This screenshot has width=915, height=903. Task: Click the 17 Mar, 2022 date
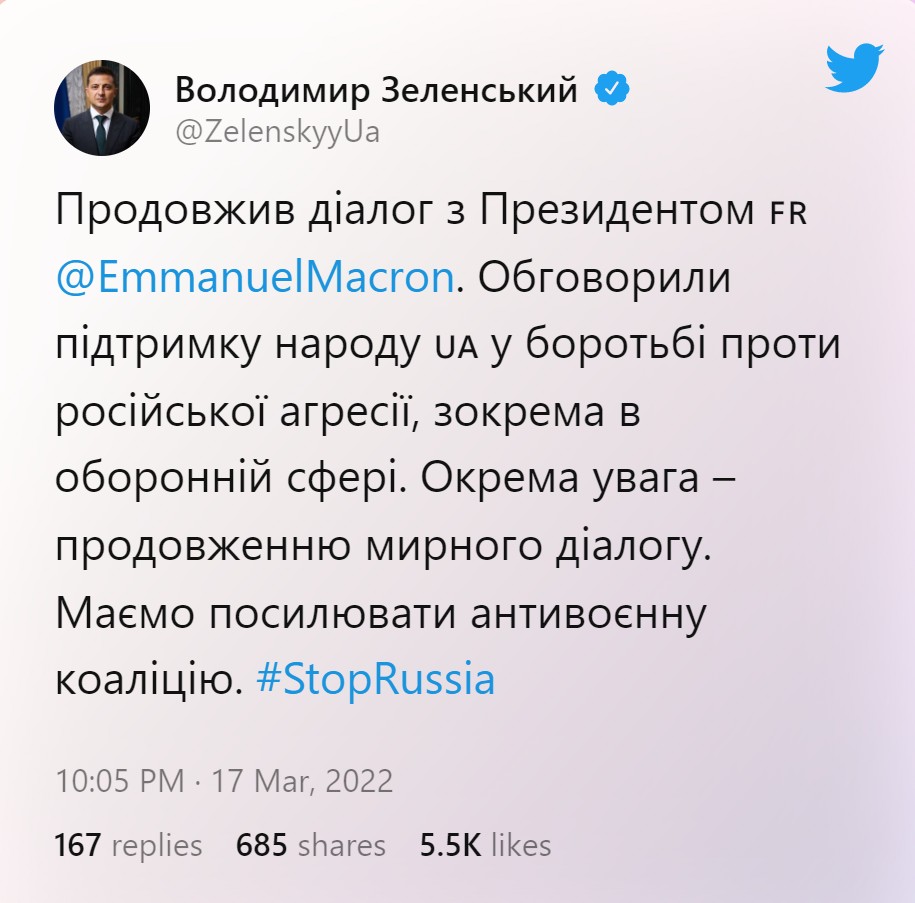click(x=301, y=781)
